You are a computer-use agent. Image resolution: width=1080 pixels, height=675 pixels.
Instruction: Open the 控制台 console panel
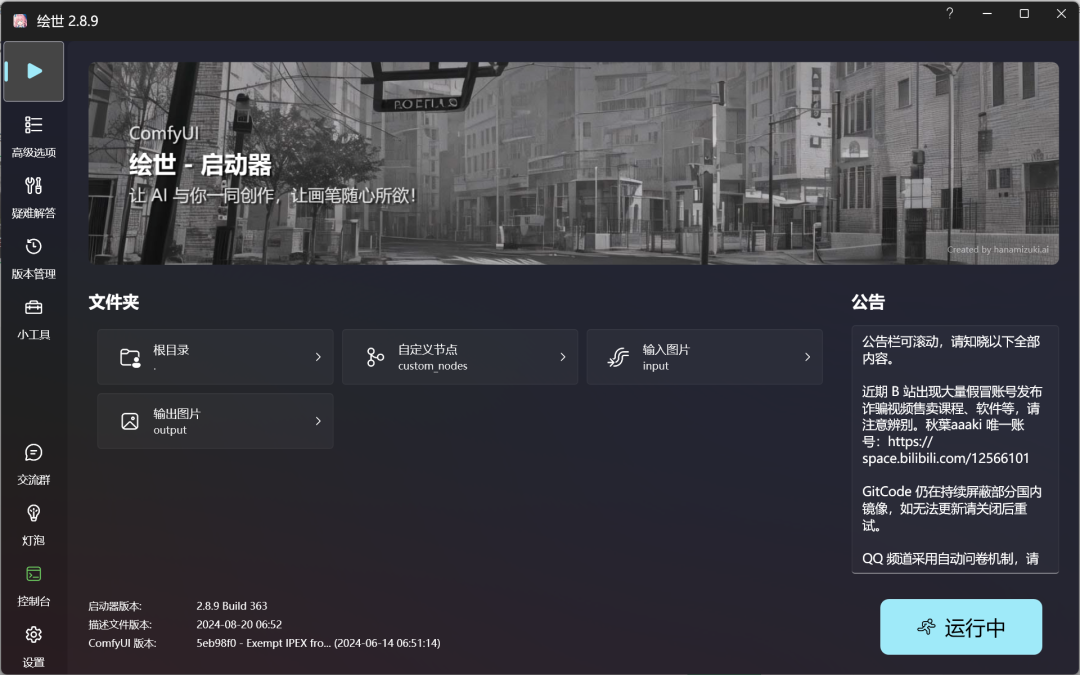pyautogui.click(x=33, y=585)
